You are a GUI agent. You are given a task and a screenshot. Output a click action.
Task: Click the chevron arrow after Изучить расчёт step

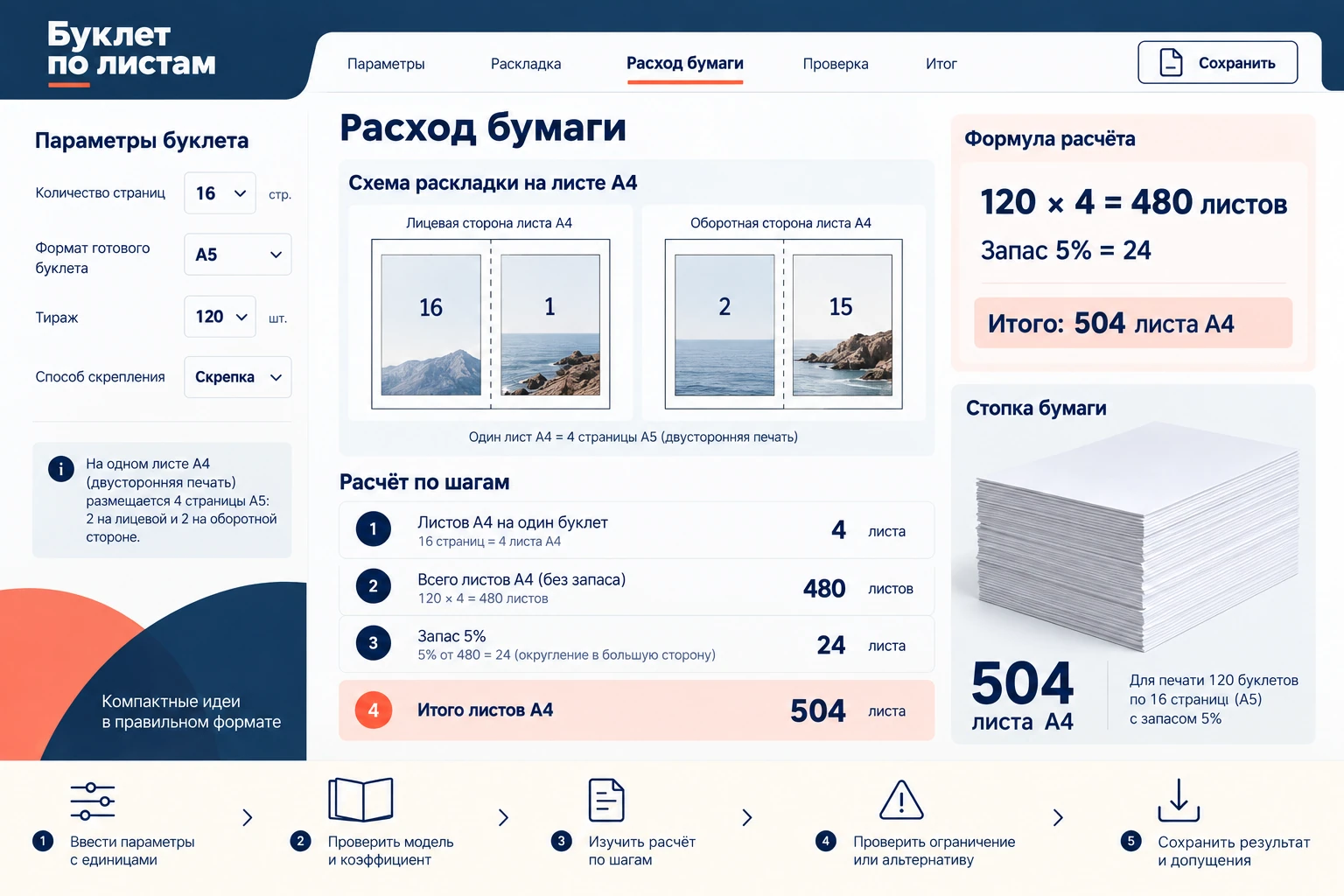747,817
